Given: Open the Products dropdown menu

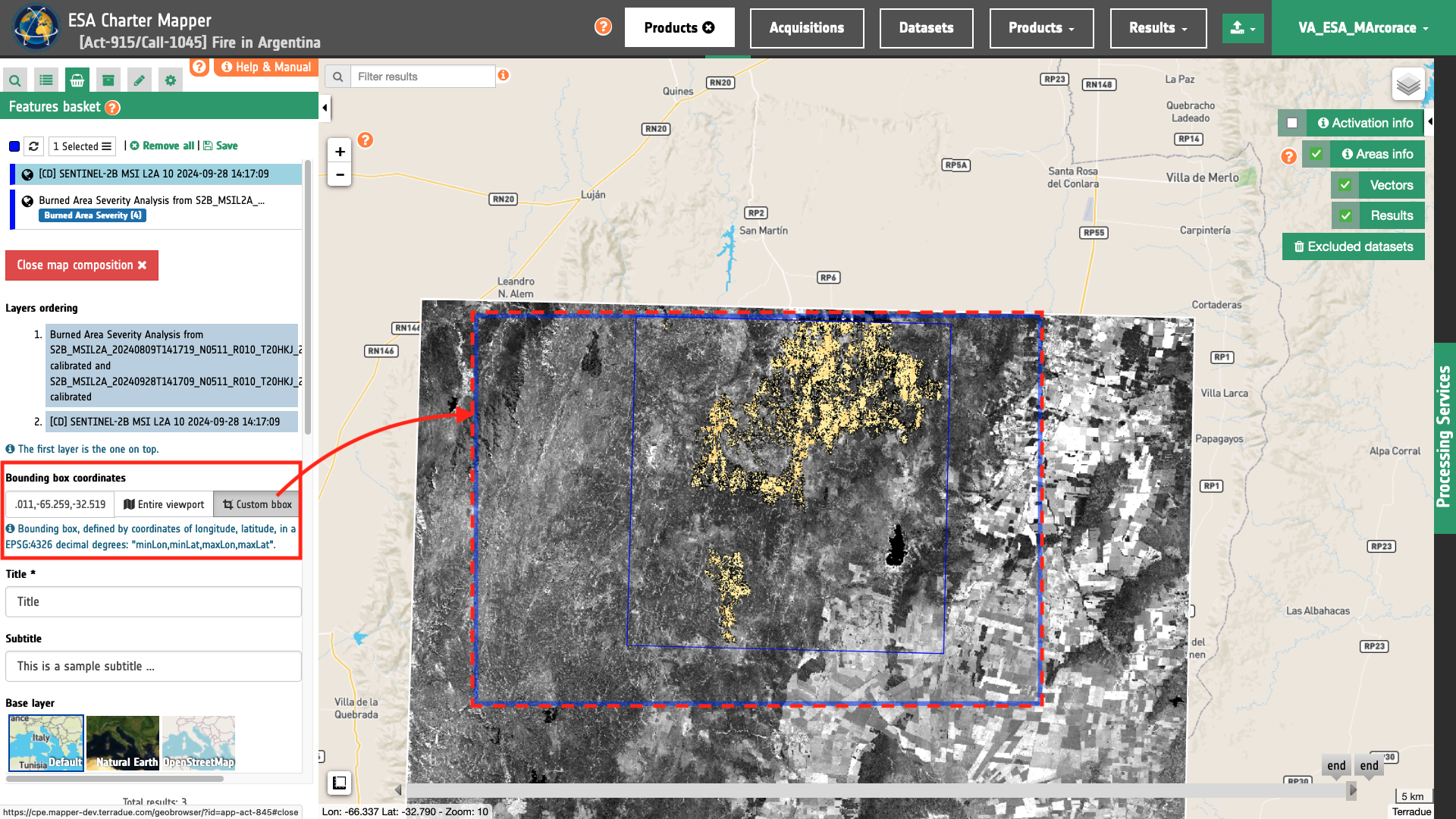Looking at the screenshot, I should pos(1041,28).
